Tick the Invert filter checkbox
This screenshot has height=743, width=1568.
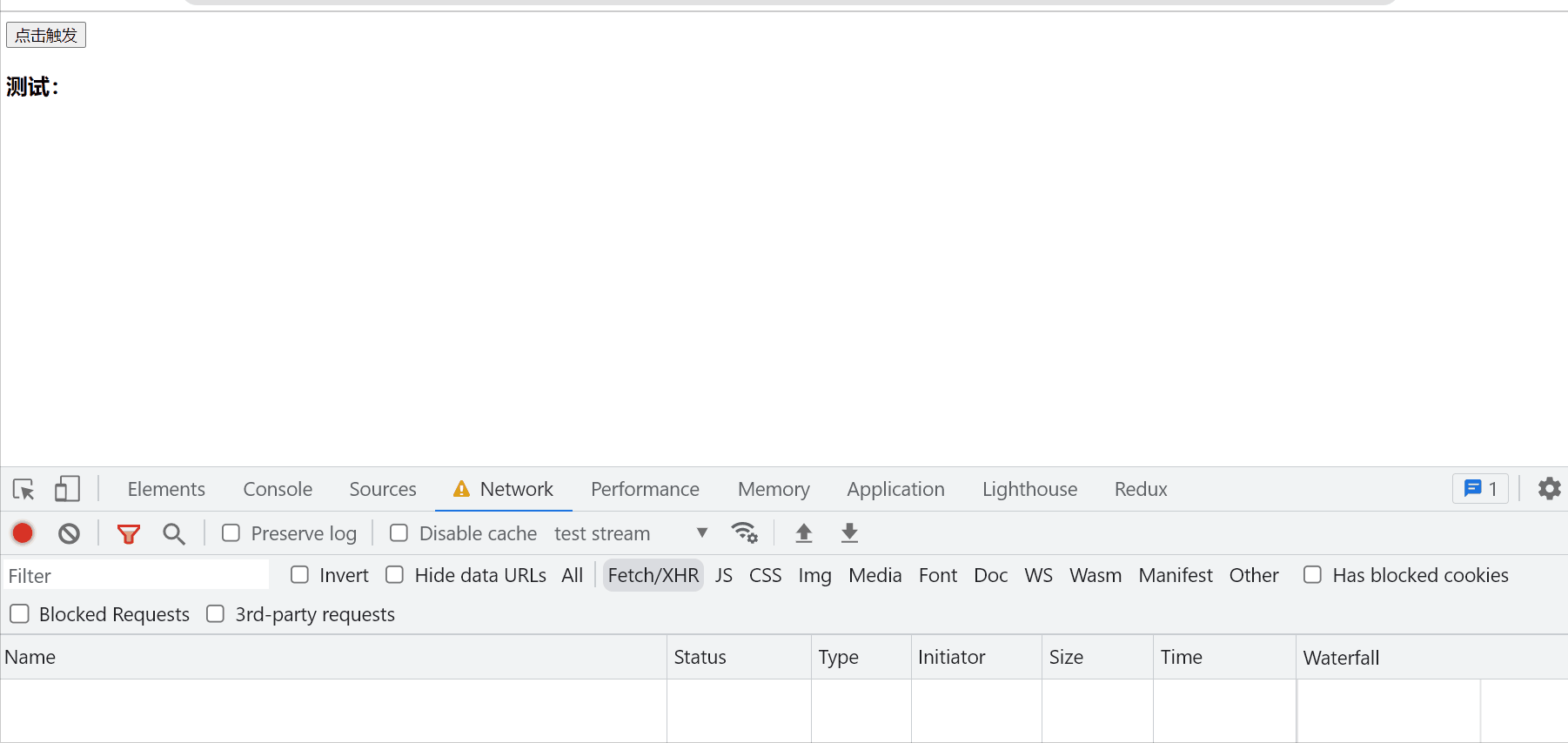tap(299, 574)
